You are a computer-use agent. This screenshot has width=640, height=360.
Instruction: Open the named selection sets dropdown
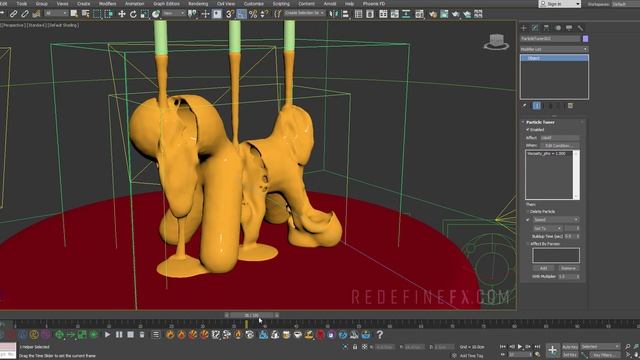click(x=304, y=13)
